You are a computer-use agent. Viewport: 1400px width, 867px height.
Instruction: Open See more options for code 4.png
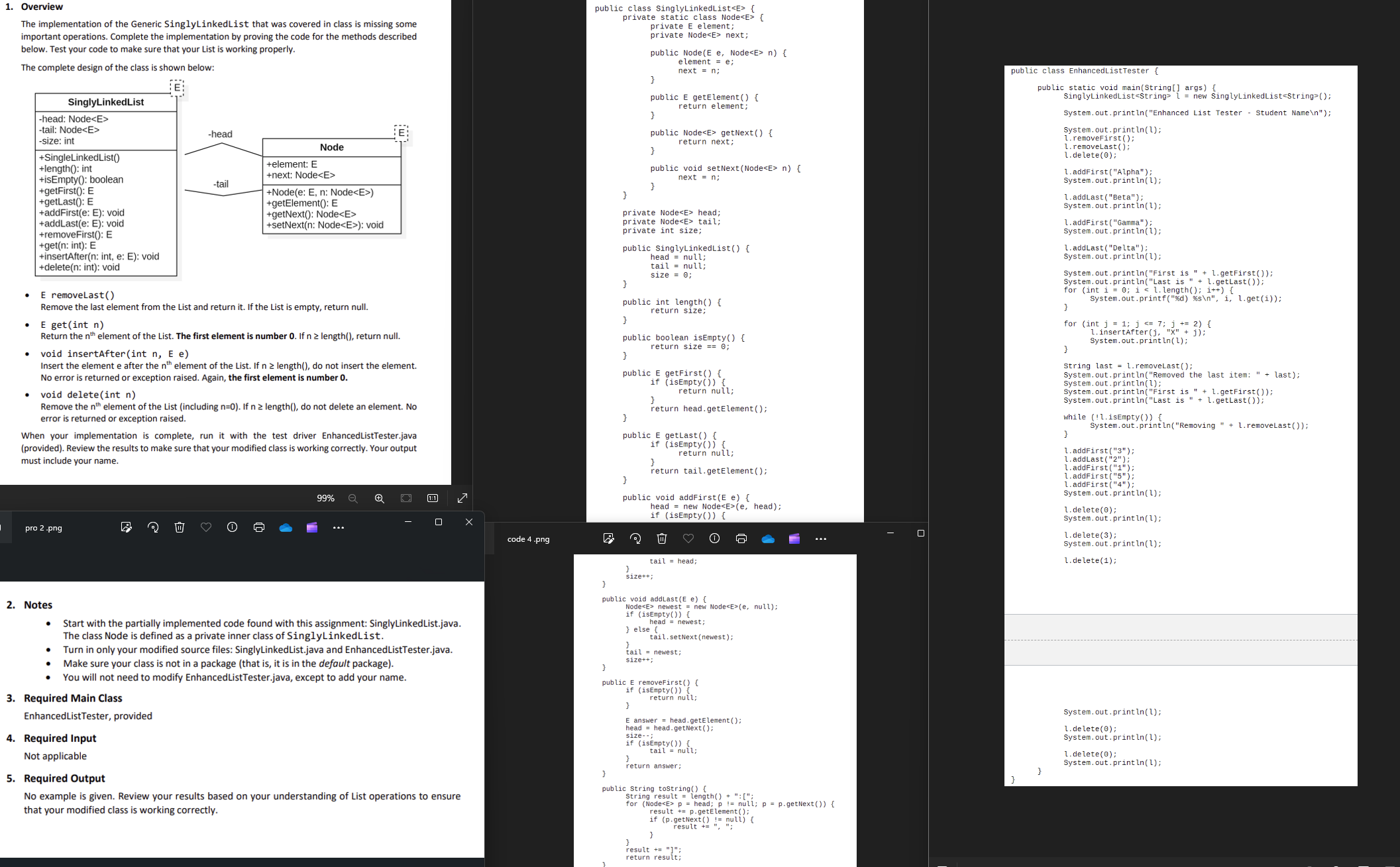(x=820, y=538)
